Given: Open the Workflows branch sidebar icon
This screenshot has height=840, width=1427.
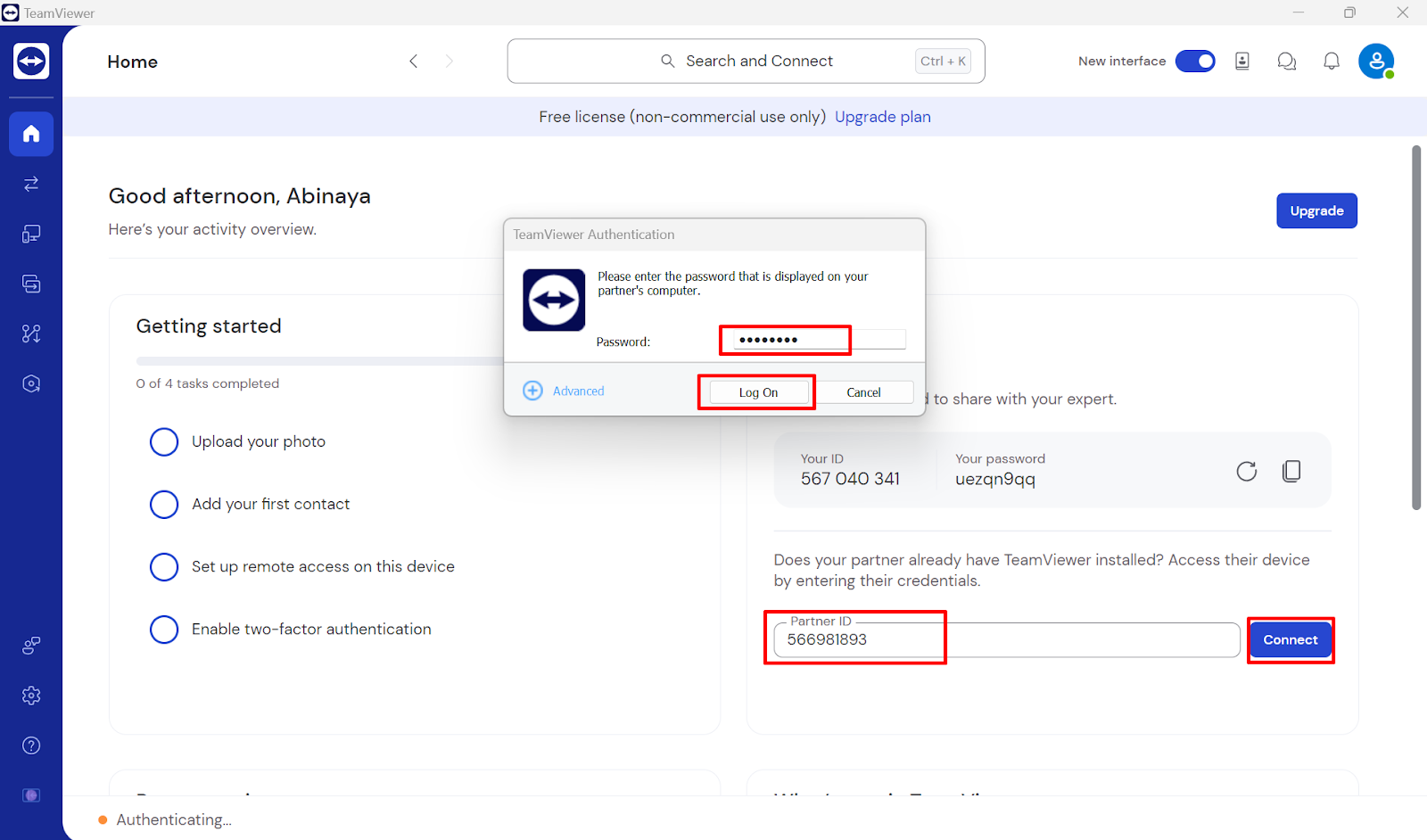Looking at the screenshot, I should coord(31,334).
